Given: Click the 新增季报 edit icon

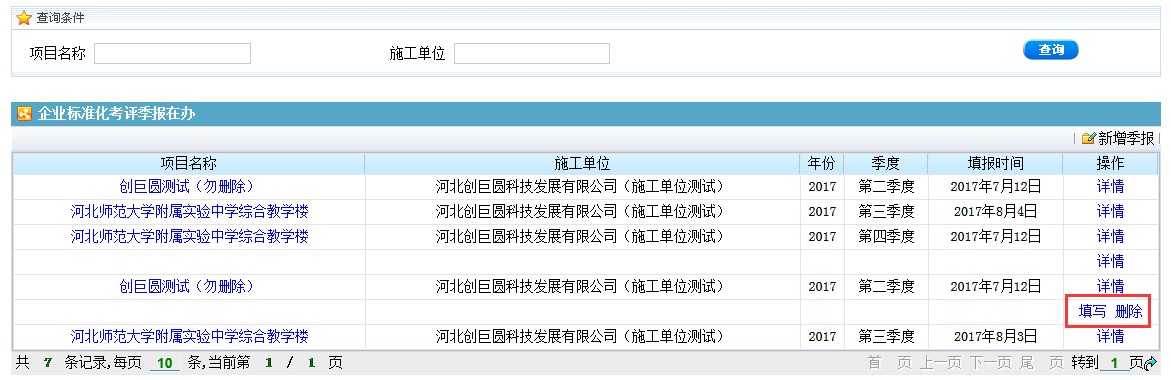Looking at the screenshot, I should (x=1088, y=138).
